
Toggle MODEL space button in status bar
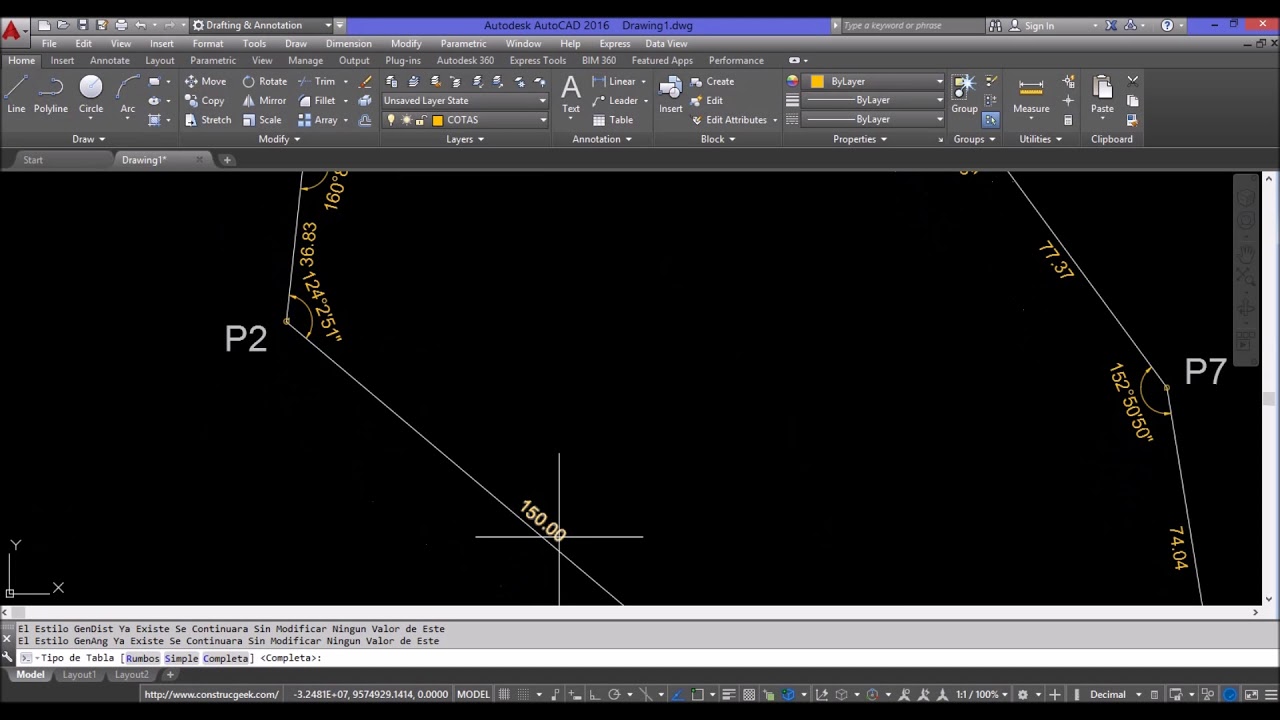click(473, 694)
